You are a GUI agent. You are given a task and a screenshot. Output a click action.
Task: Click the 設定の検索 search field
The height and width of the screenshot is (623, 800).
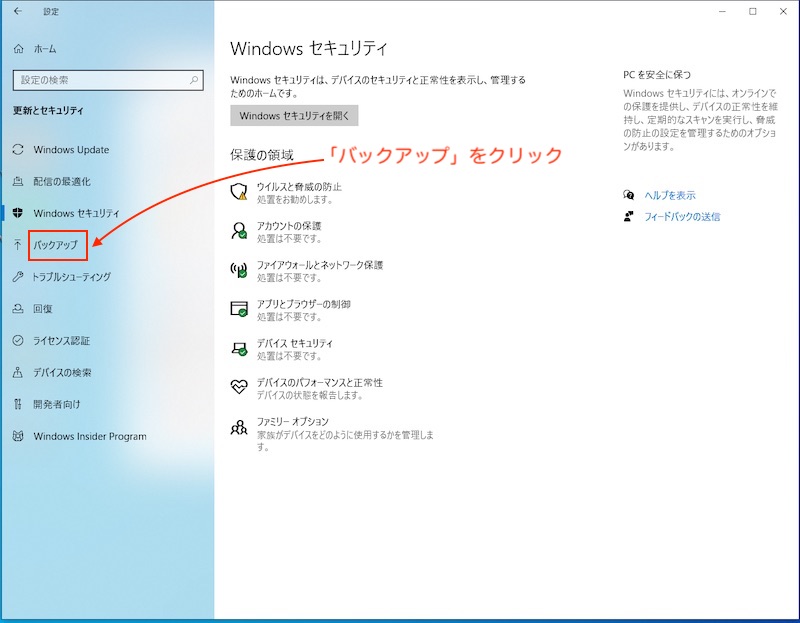tap(108, 80)
